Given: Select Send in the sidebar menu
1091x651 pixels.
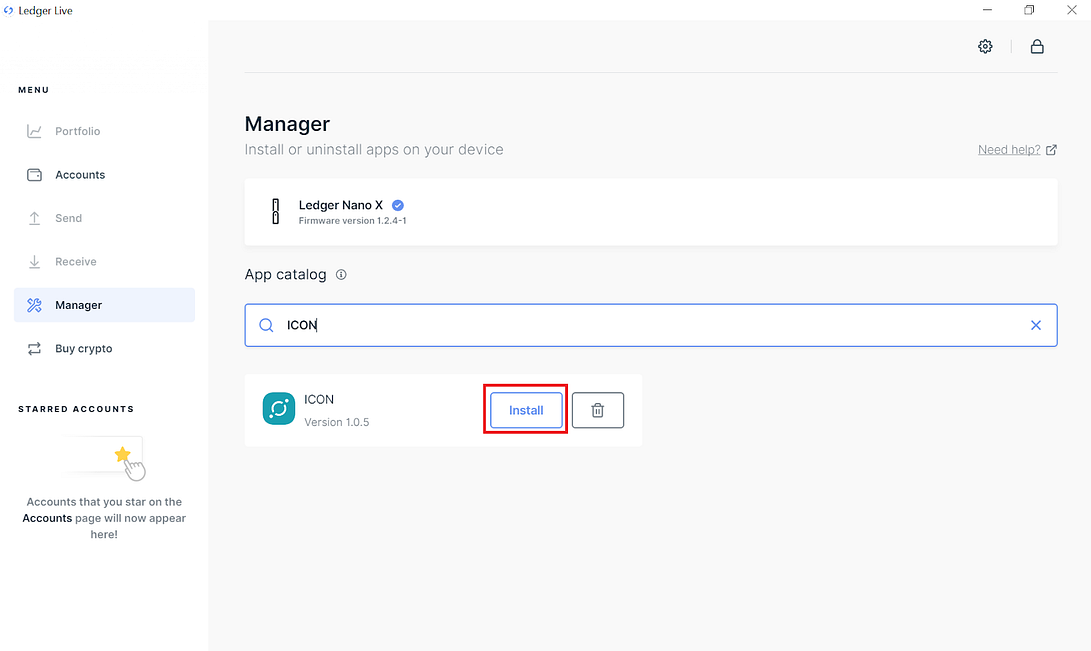Looking at the screenshot, I should pos(104,218).
